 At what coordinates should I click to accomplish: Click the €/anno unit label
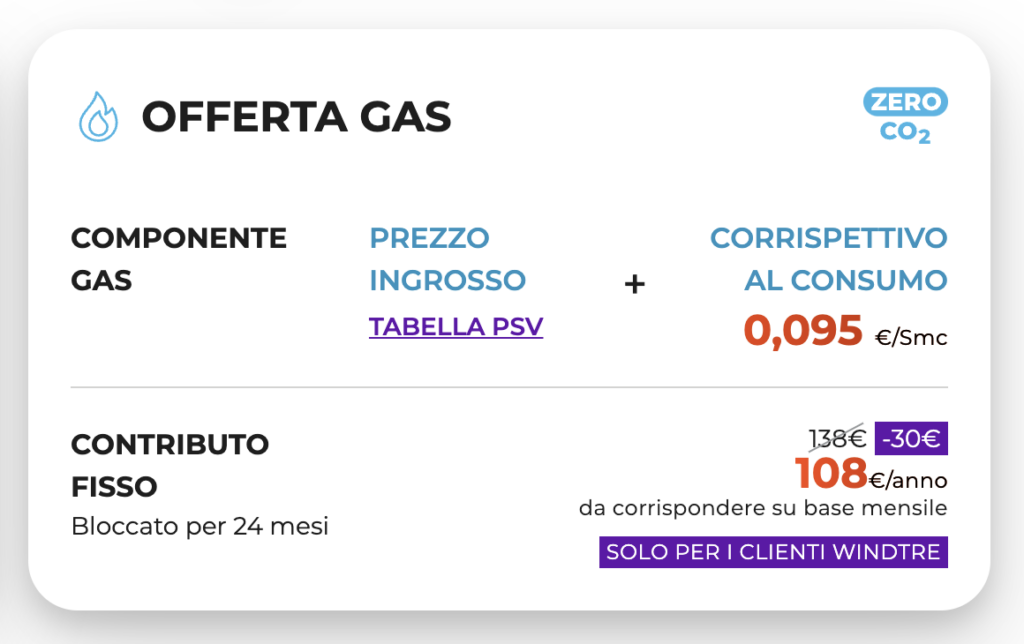point(908,481)
